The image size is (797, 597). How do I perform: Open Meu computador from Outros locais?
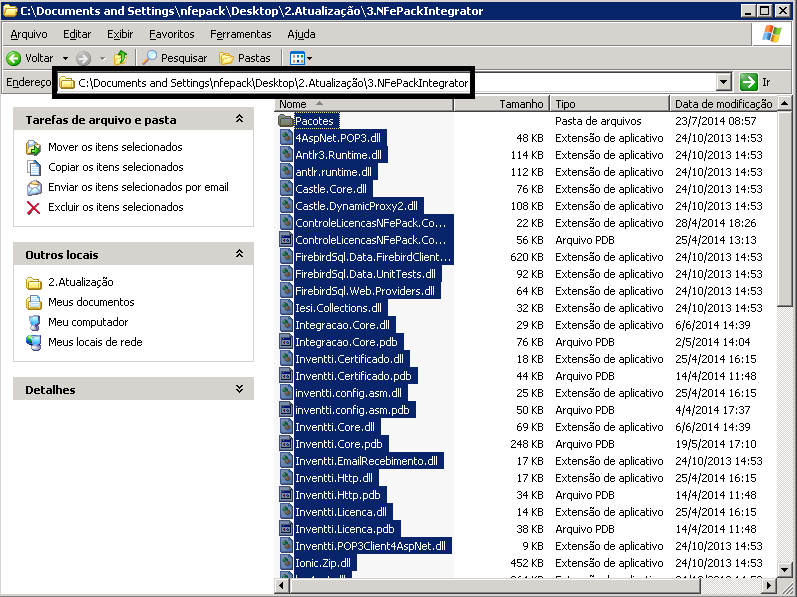[88, 322]
